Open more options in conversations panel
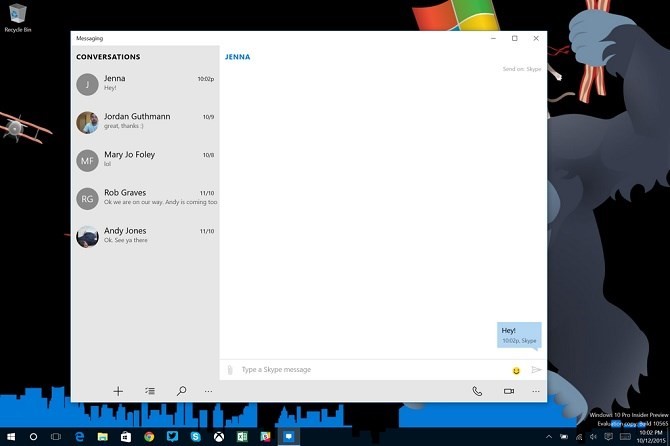This screenshot has height=446, width=670. pyautogui.click(x=208, y=391)
